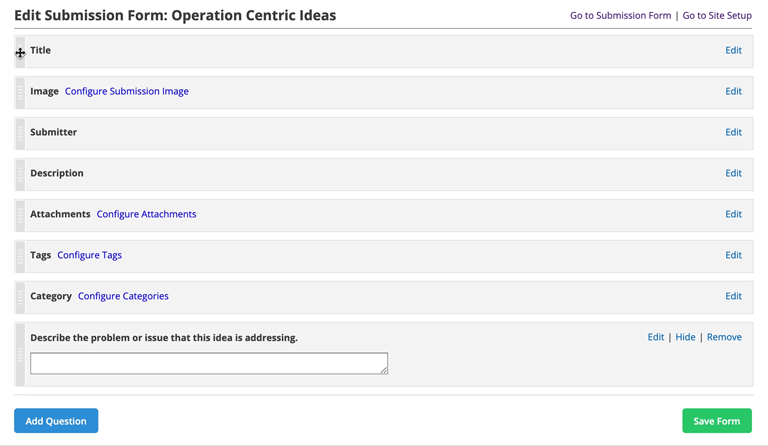Go to Site Setup
This screenshot has height=446, width=768.
coord(717,15)
